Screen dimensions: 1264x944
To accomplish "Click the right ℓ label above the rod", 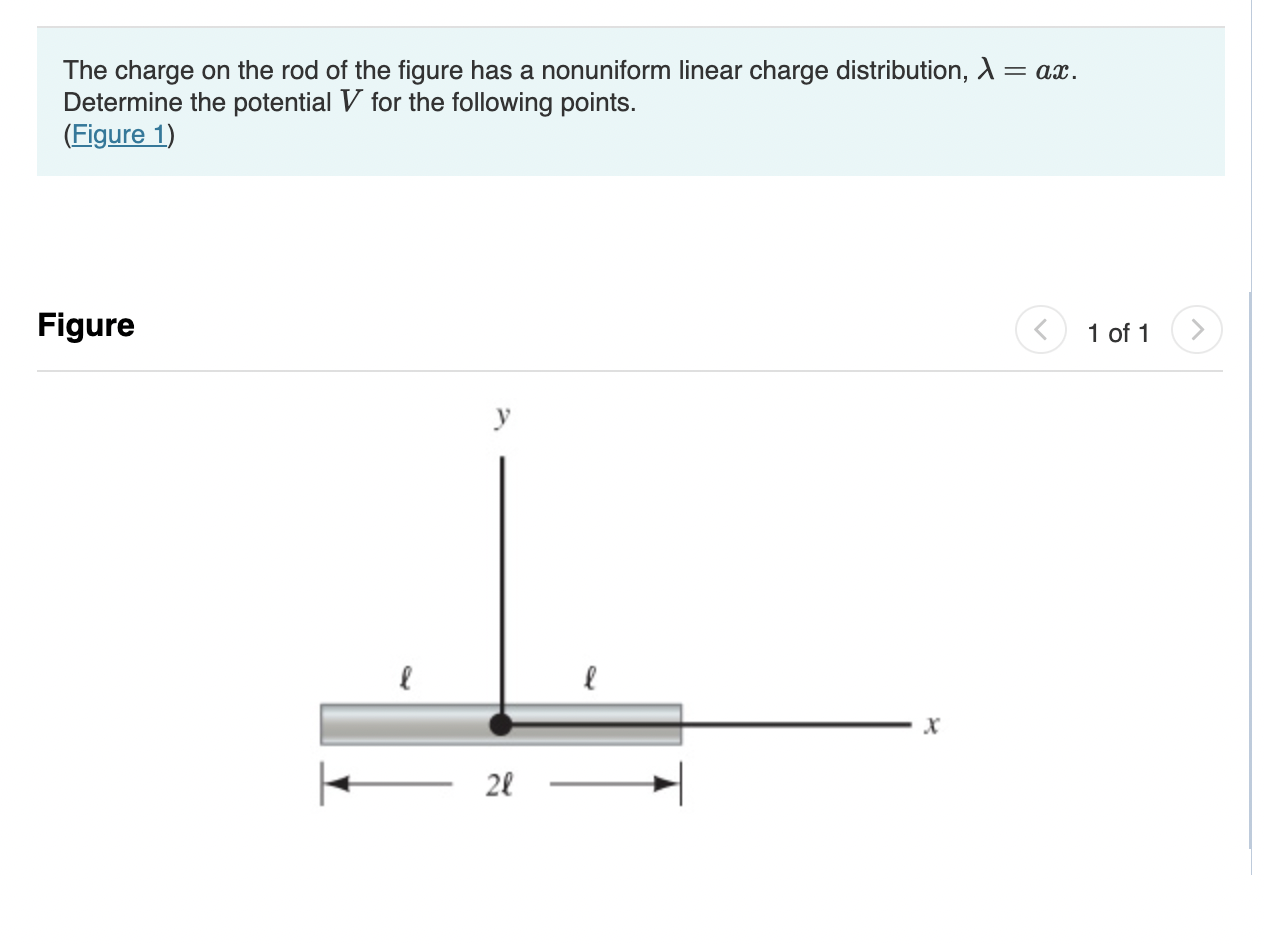I will (x=592, y=678).
